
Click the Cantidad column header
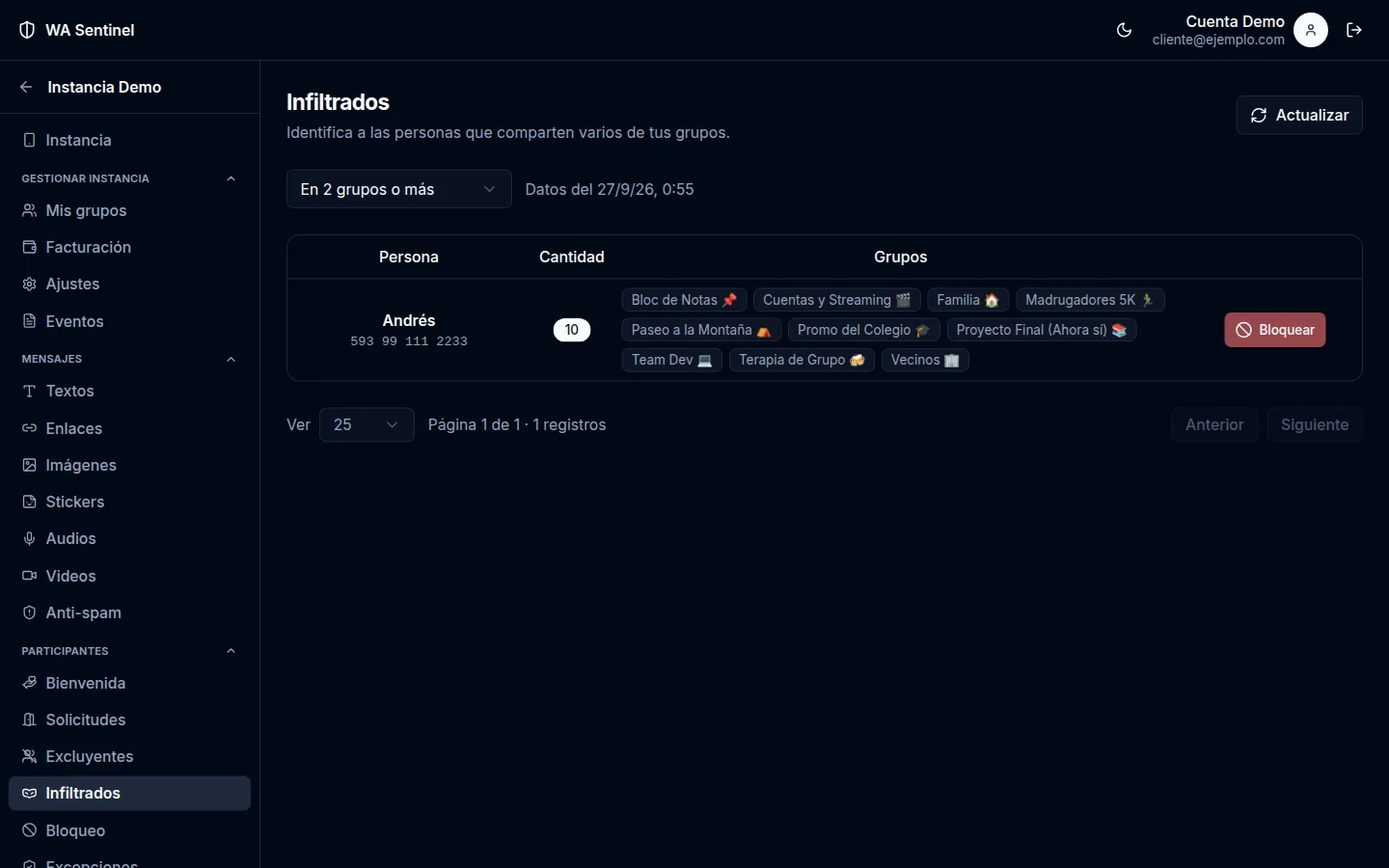click(572, 257)
